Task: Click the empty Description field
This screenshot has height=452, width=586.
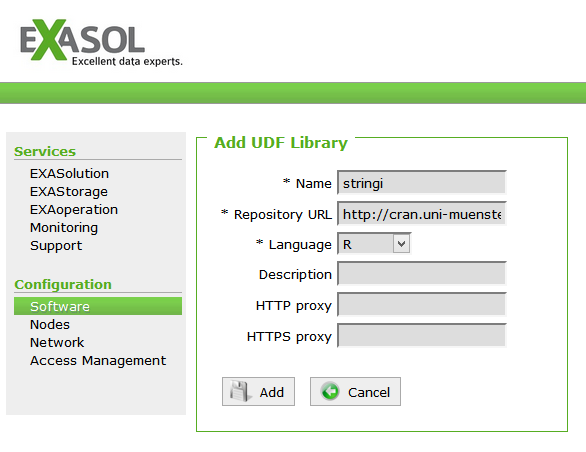Action: [x=422, y=273]
